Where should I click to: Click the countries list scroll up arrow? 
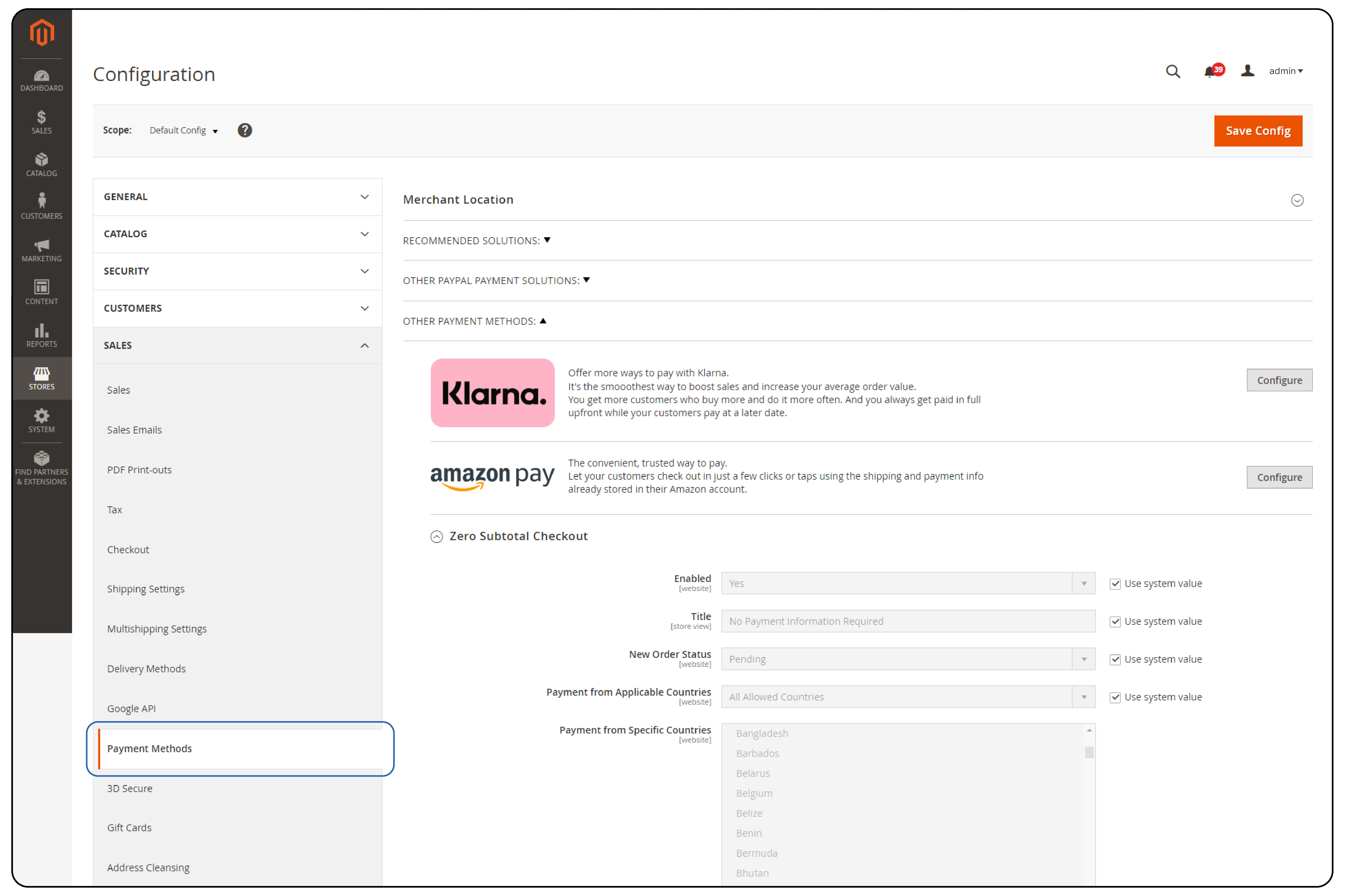point(1089,730)
